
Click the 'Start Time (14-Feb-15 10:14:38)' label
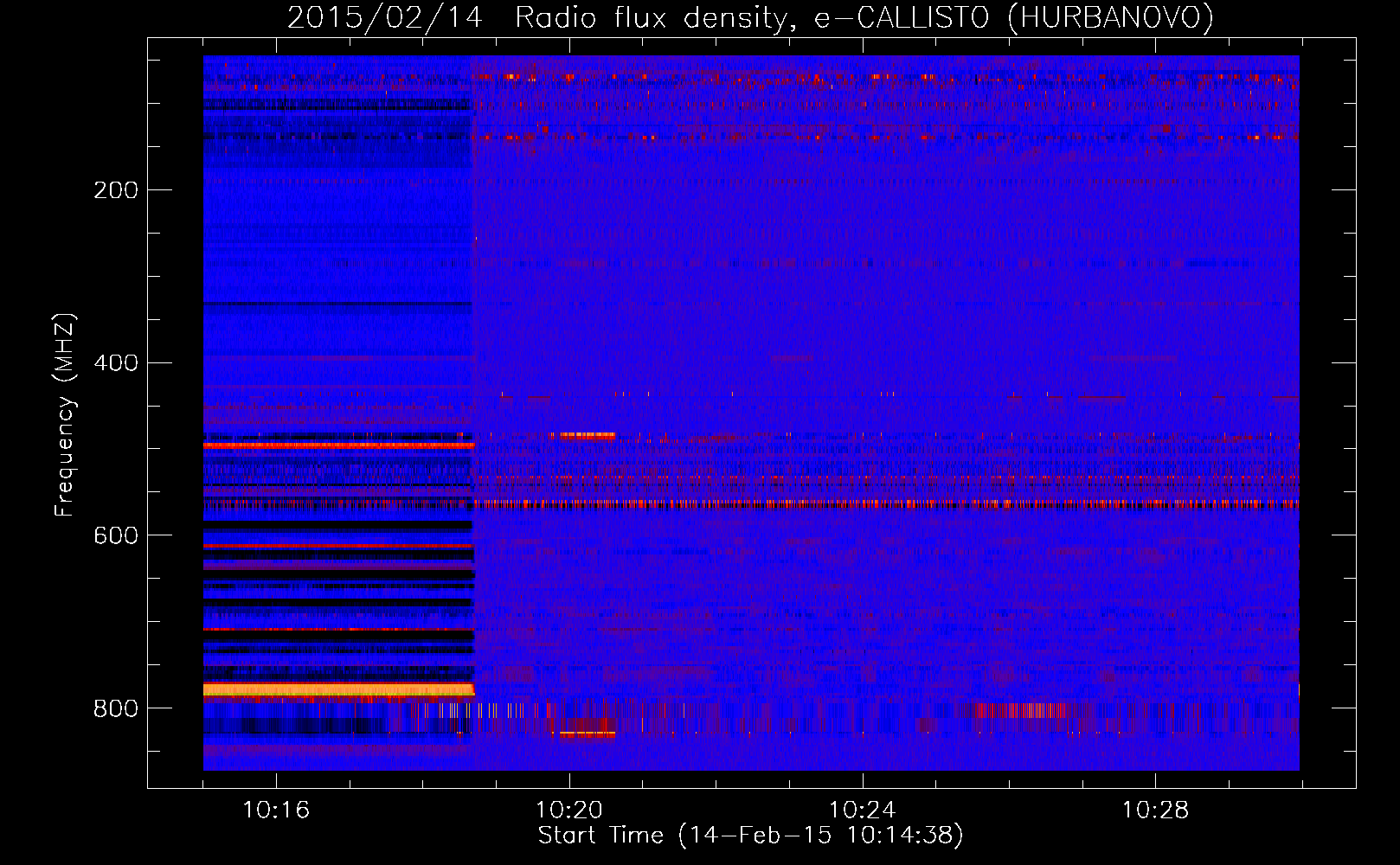tap(750, 836)
